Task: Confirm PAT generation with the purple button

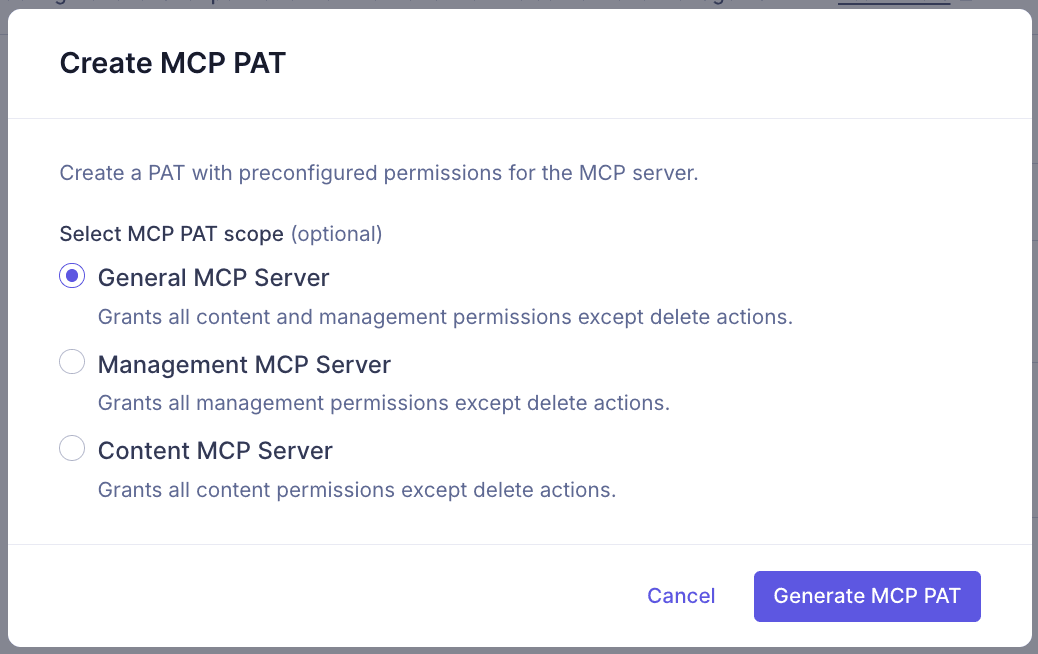Action: [x=866, y=596]
